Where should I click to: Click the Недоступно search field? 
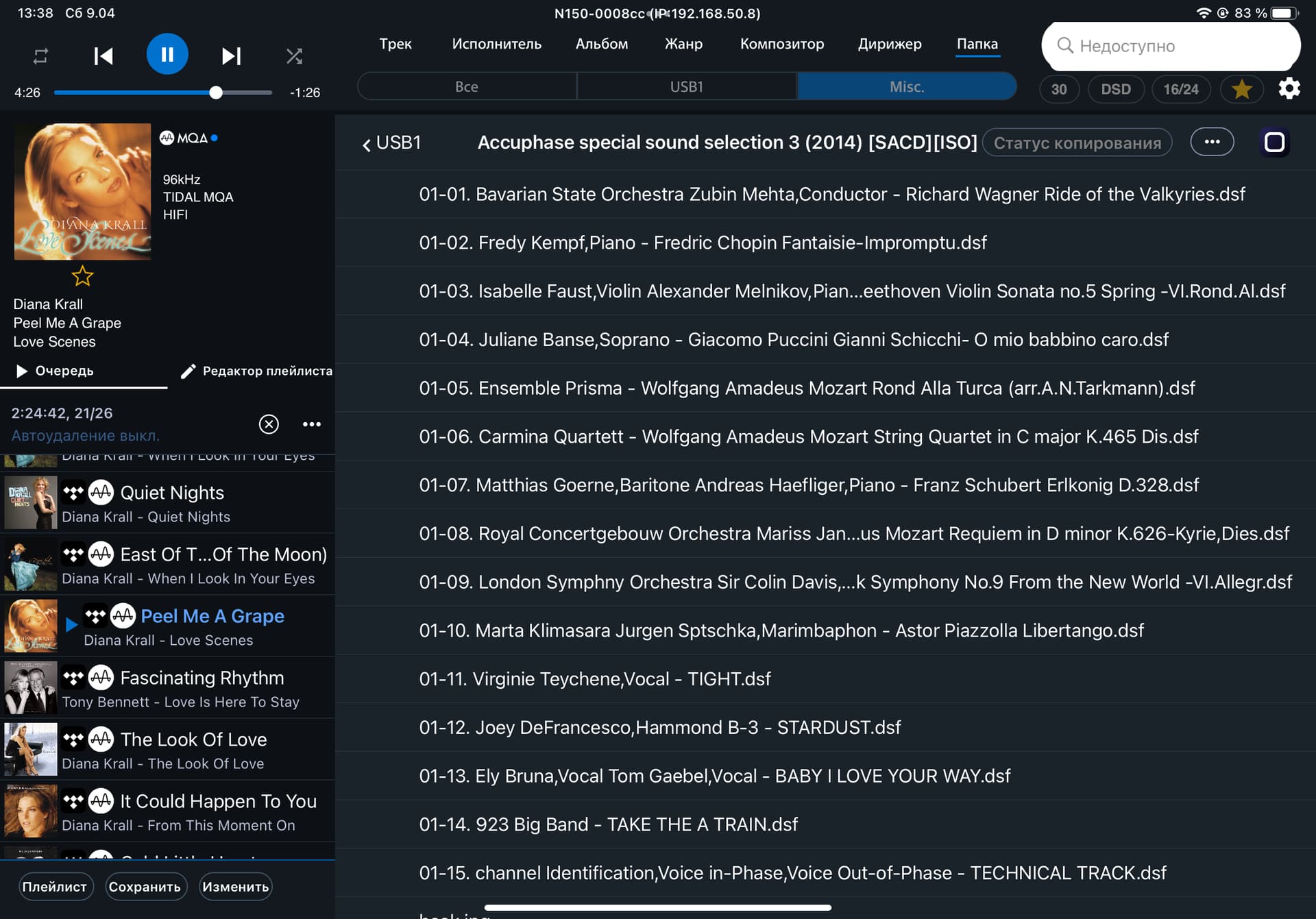tap(1171, 46)
